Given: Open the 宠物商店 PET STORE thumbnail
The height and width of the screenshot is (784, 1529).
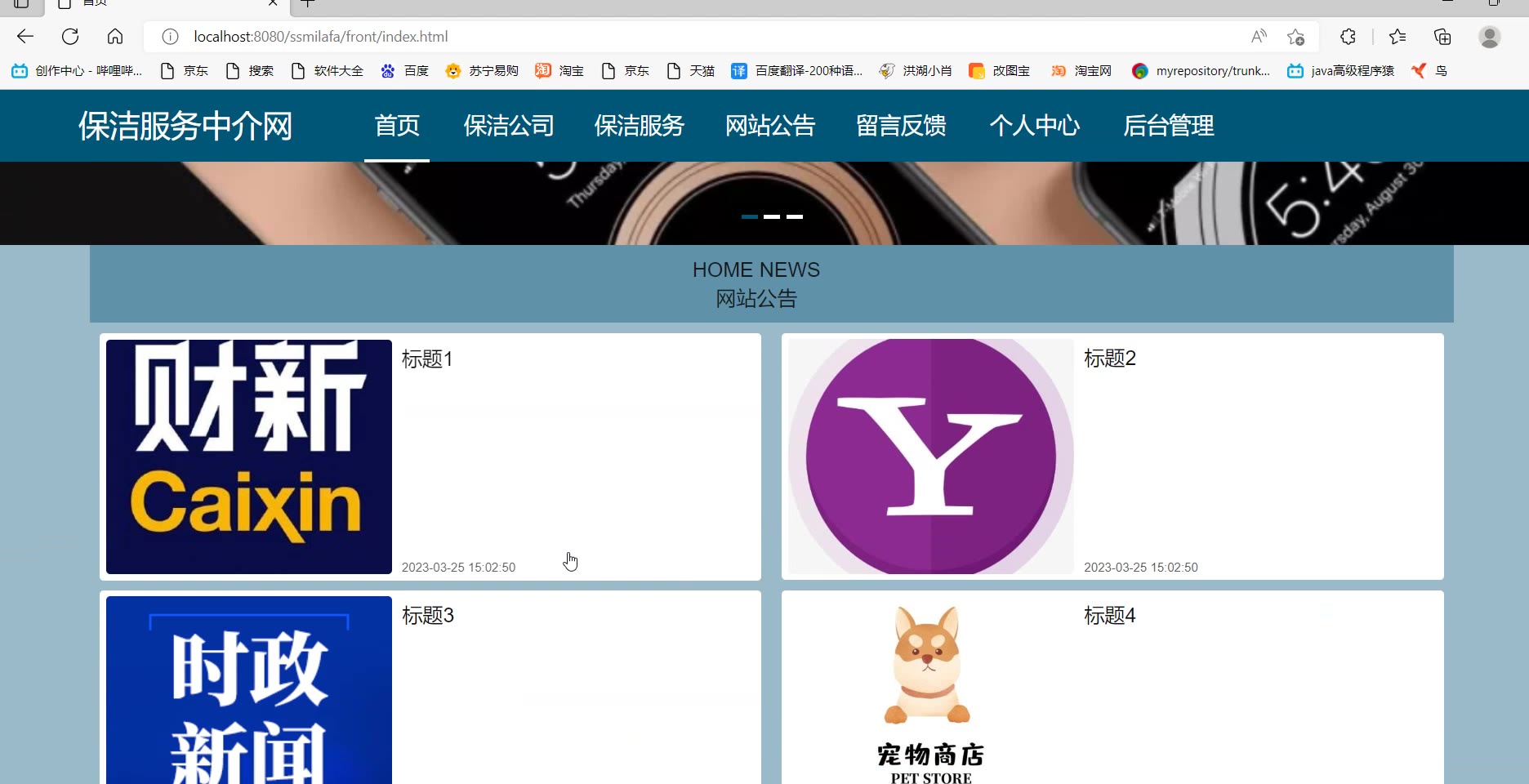Looking at the screenshot, I should [931, 690].
